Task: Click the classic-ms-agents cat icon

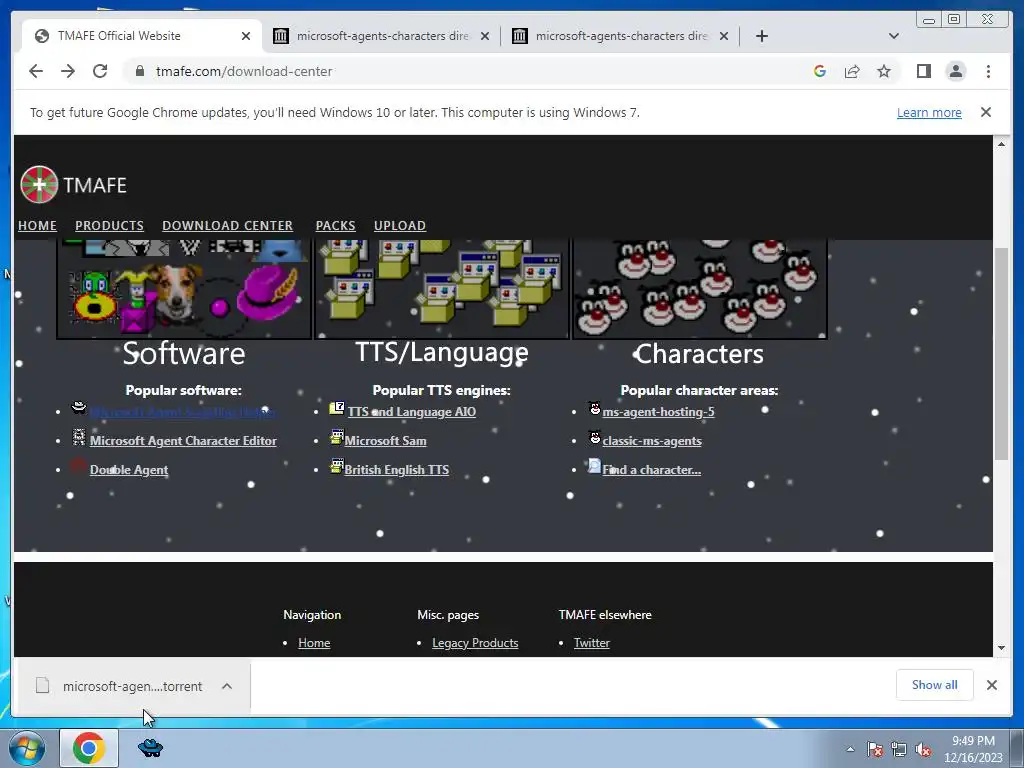Action: pyautogui.click(x=594, y=437)
